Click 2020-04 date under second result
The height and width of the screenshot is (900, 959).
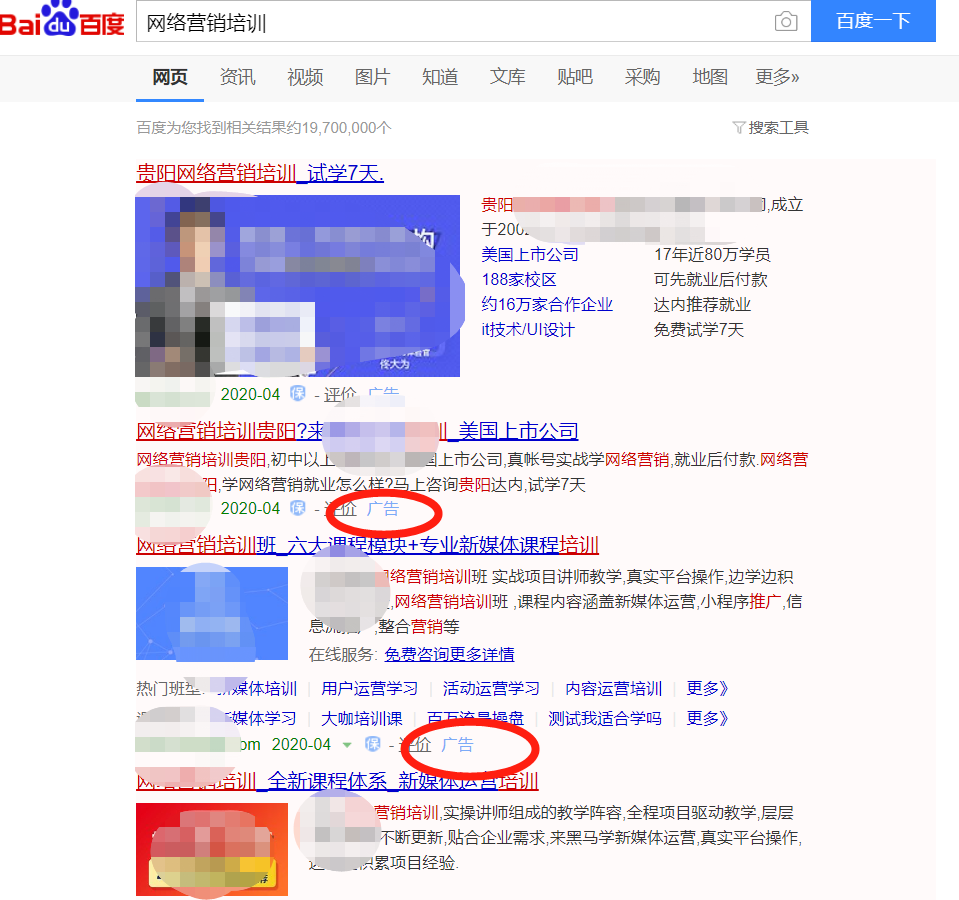tap(250, 508)
